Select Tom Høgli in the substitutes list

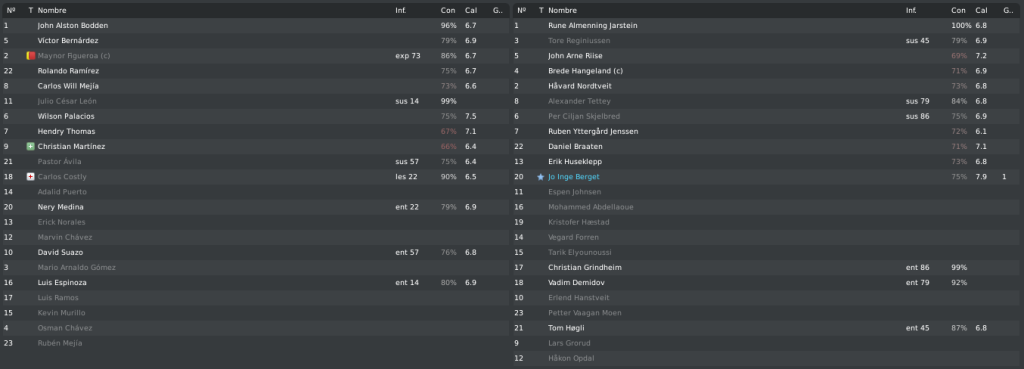[767, 329]
